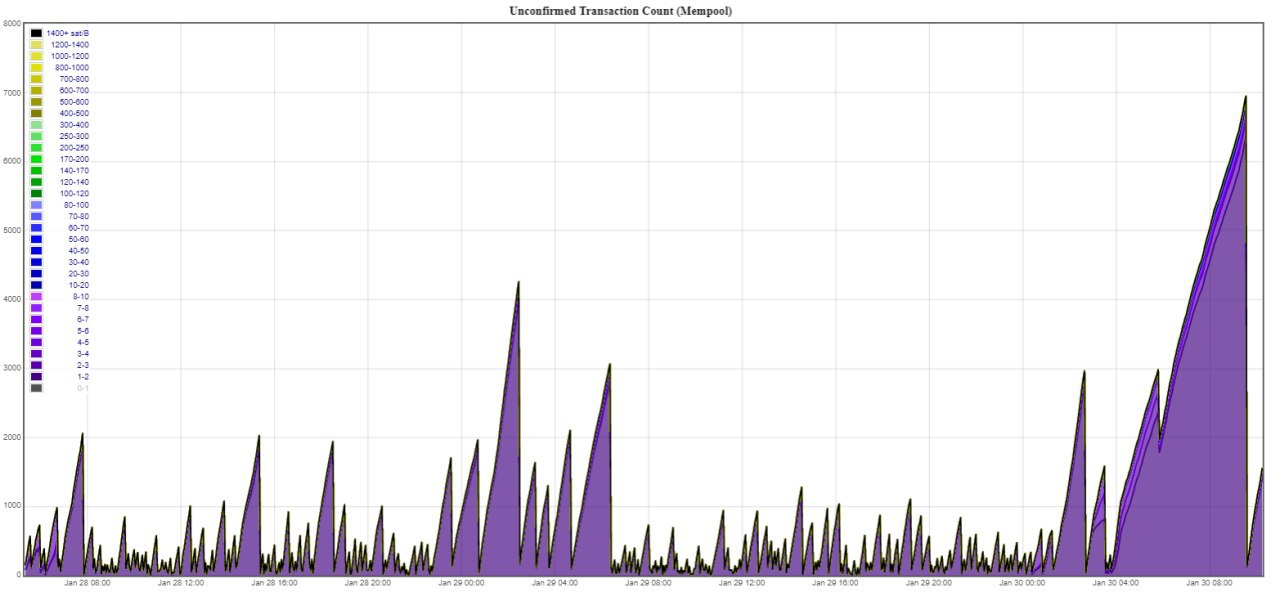Click the 500-600 legend color swatch

(x=36, y=102)
